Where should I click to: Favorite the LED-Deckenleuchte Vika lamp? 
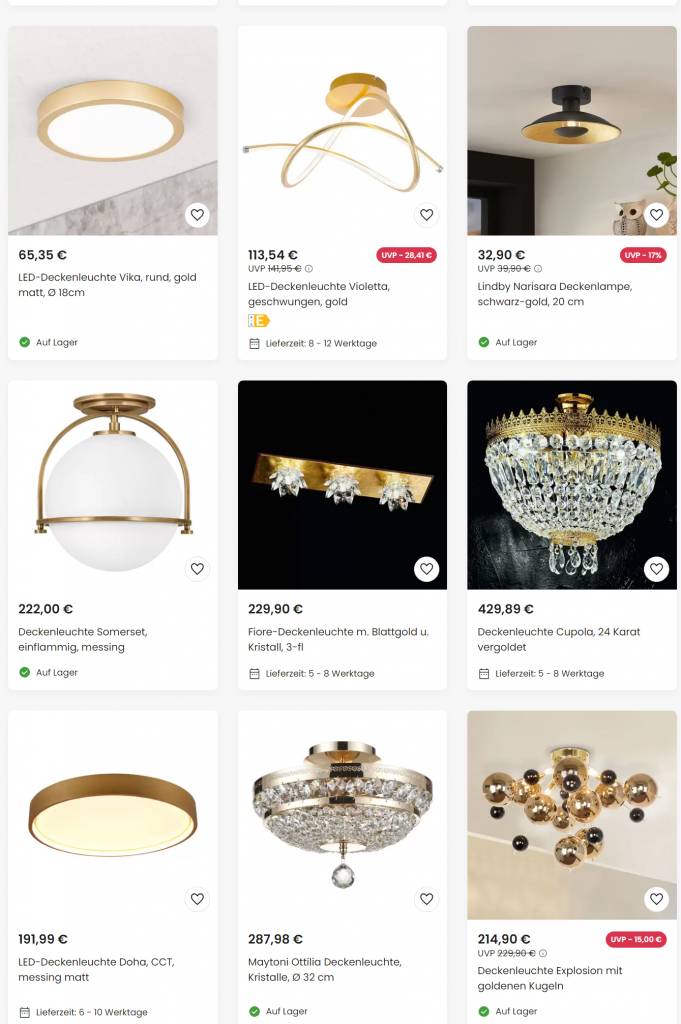click(197, 215)
